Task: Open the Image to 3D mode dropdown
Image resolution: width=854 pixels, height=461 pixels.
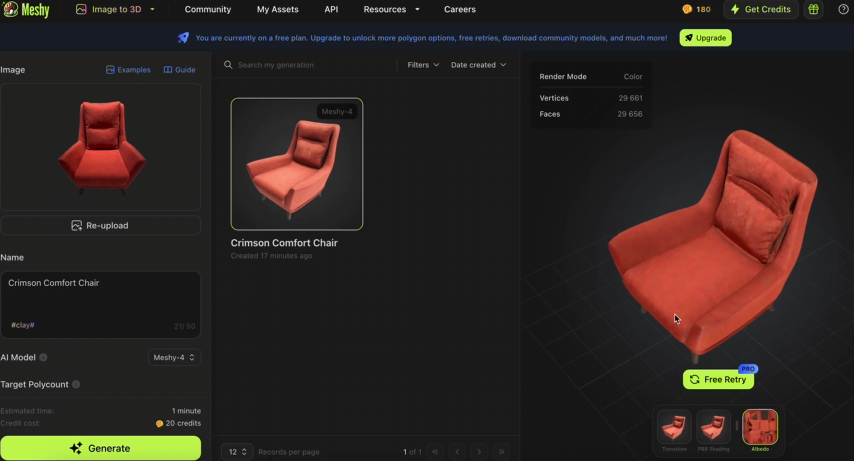Action: 116,10
